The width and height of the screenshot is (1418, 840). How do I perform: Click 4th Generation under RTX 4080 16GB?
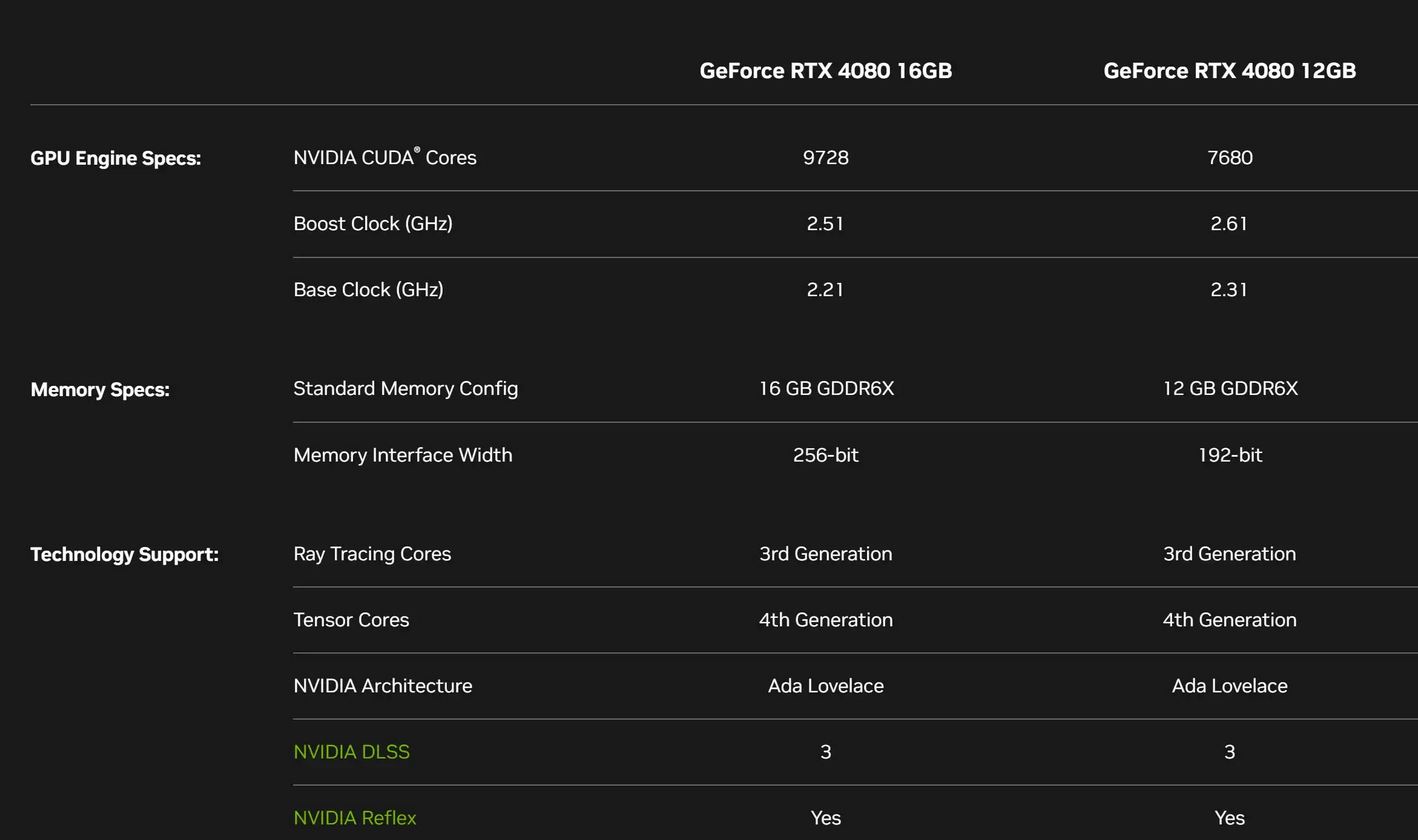click(825, 620)
